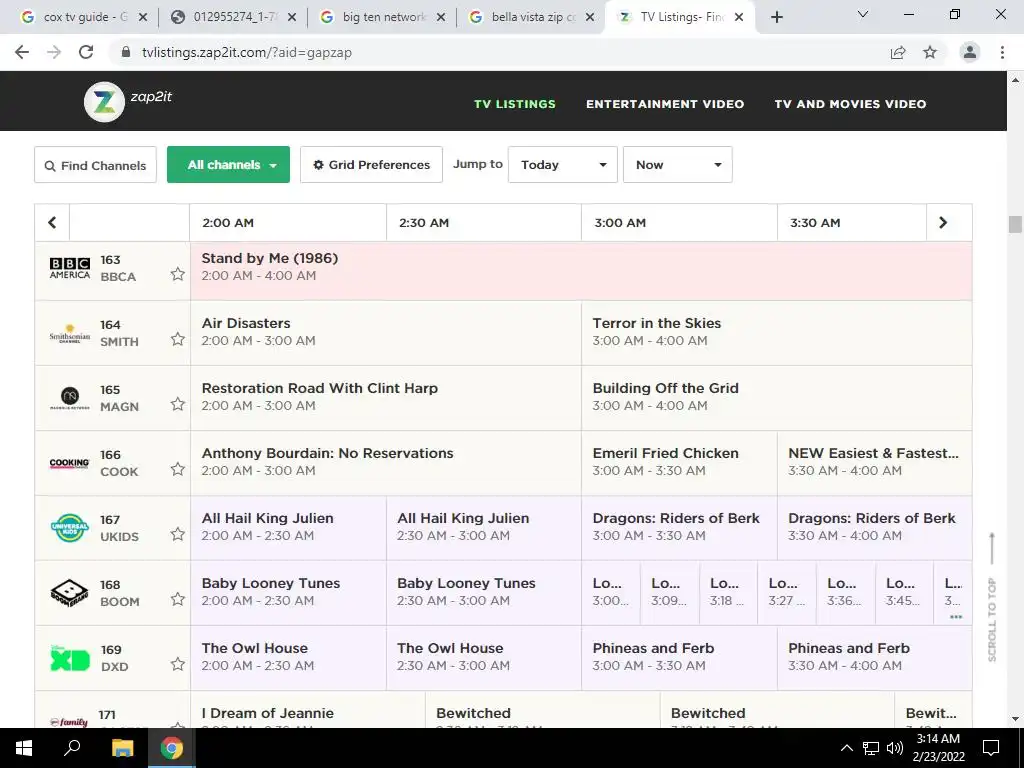This screenshot has width=1024, height=768.
Task: Open Phineas and Ferb 3:00 AM listing
Action: tap(679, 658)
